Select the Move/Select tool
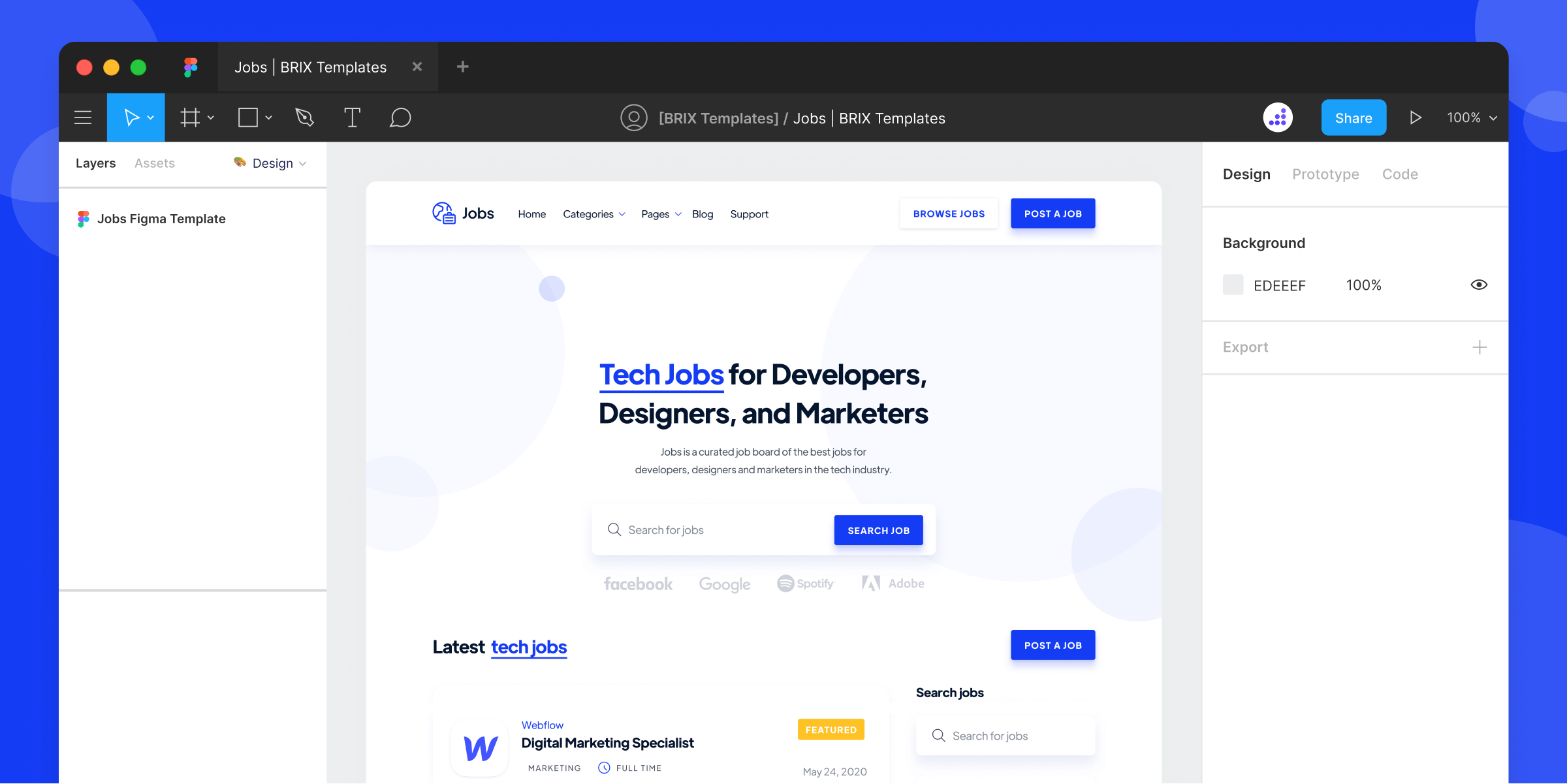The width and height of the screenshot is (1567, 784). pyautogui.click(x=135, y=117)
